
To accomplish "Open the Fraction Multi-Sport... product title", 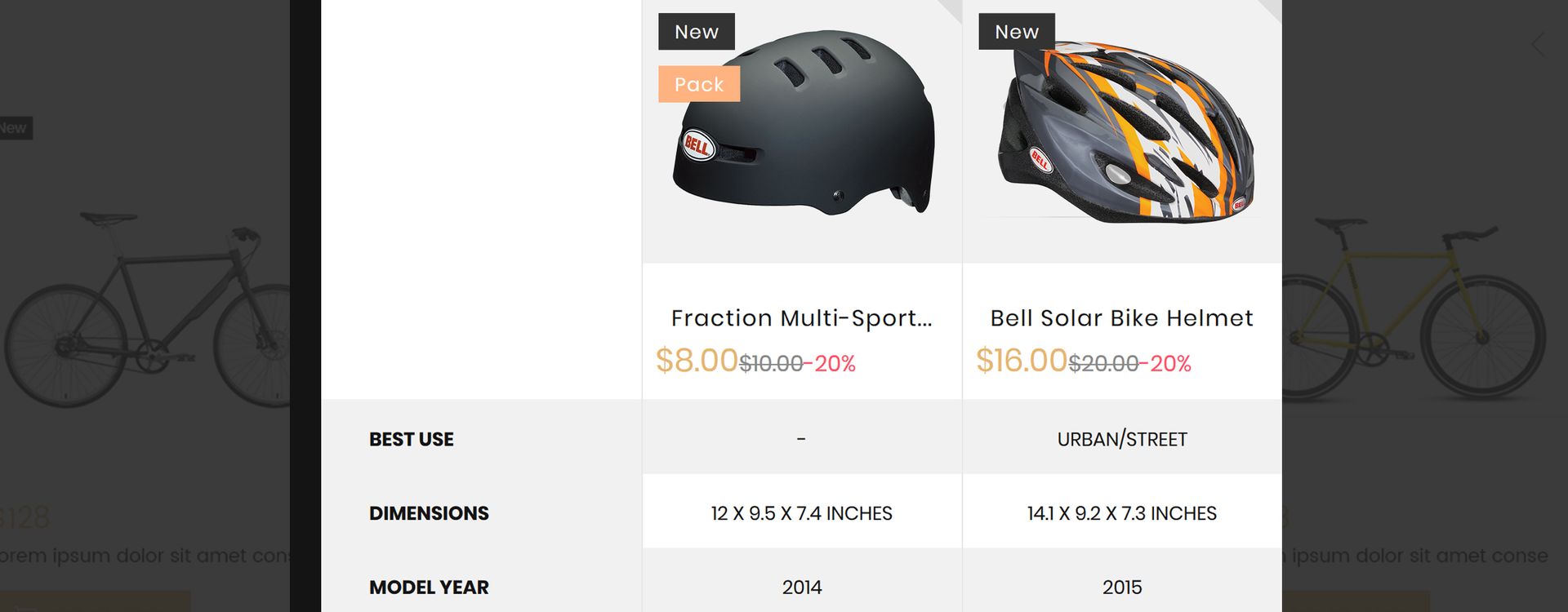I will [802, 318].
